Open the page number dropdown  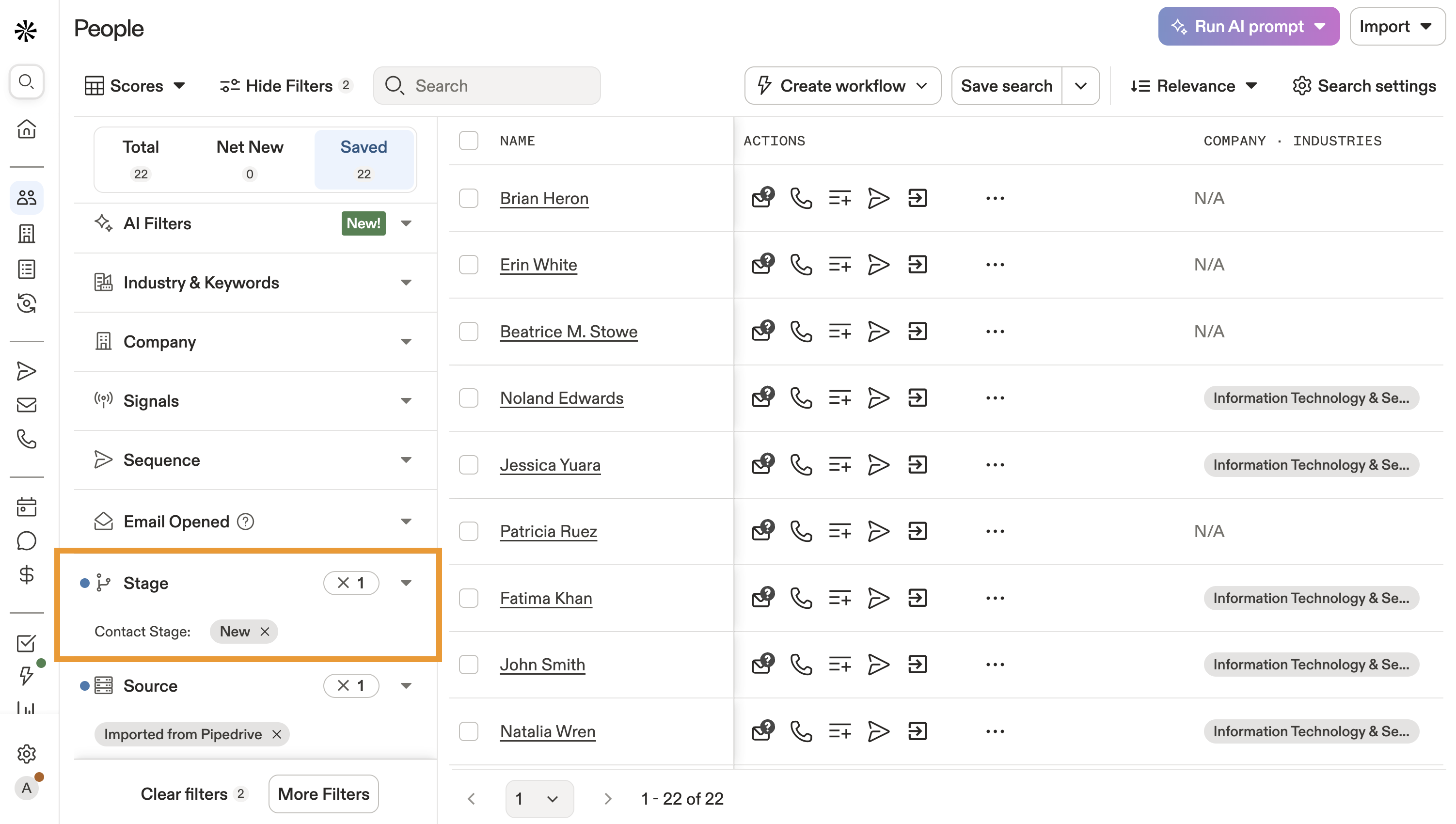coord(539,799)
